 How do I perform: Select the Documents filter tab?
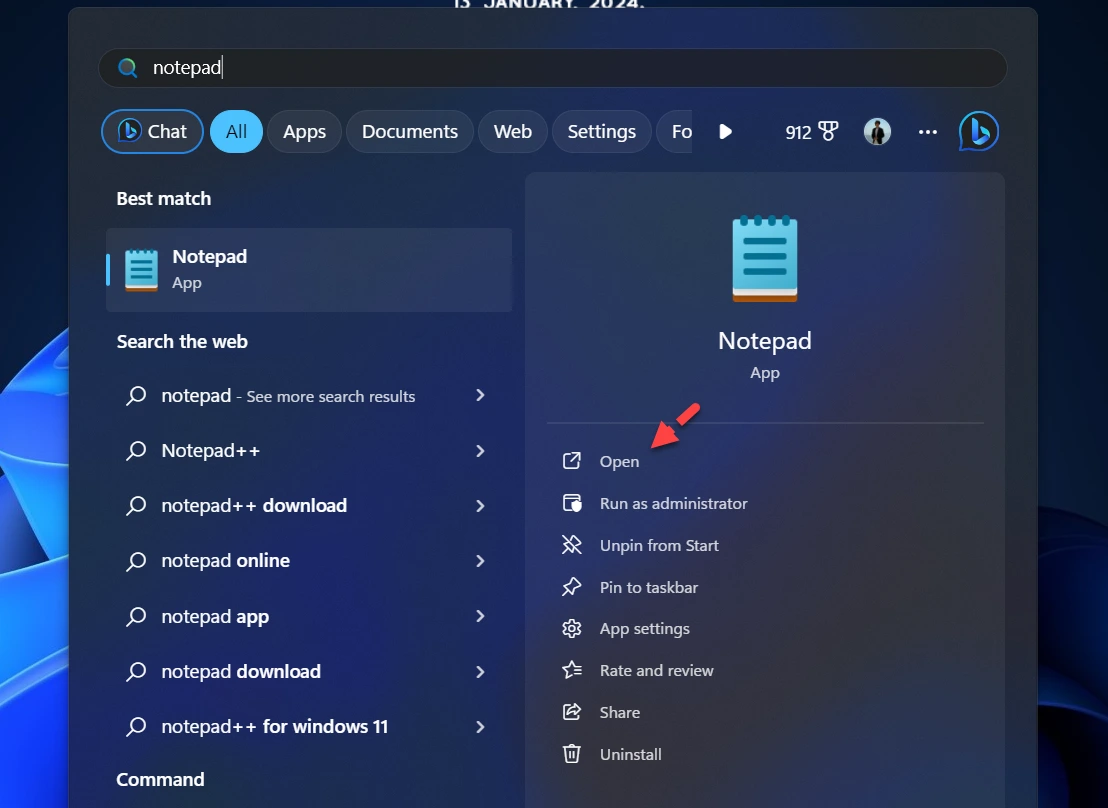410,131
